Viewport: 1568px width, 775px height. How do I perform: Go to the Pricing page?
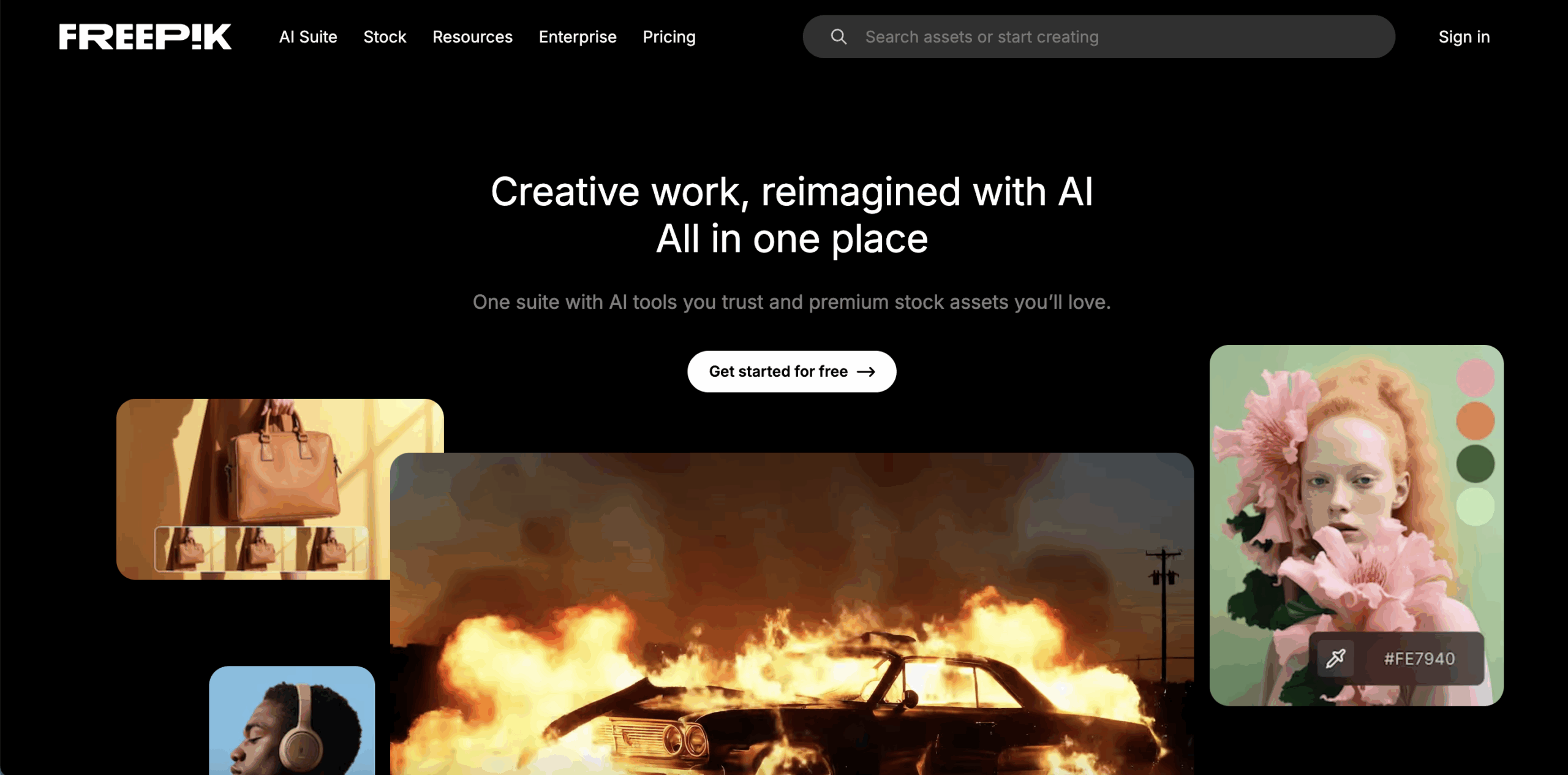(x=669, y=37)
